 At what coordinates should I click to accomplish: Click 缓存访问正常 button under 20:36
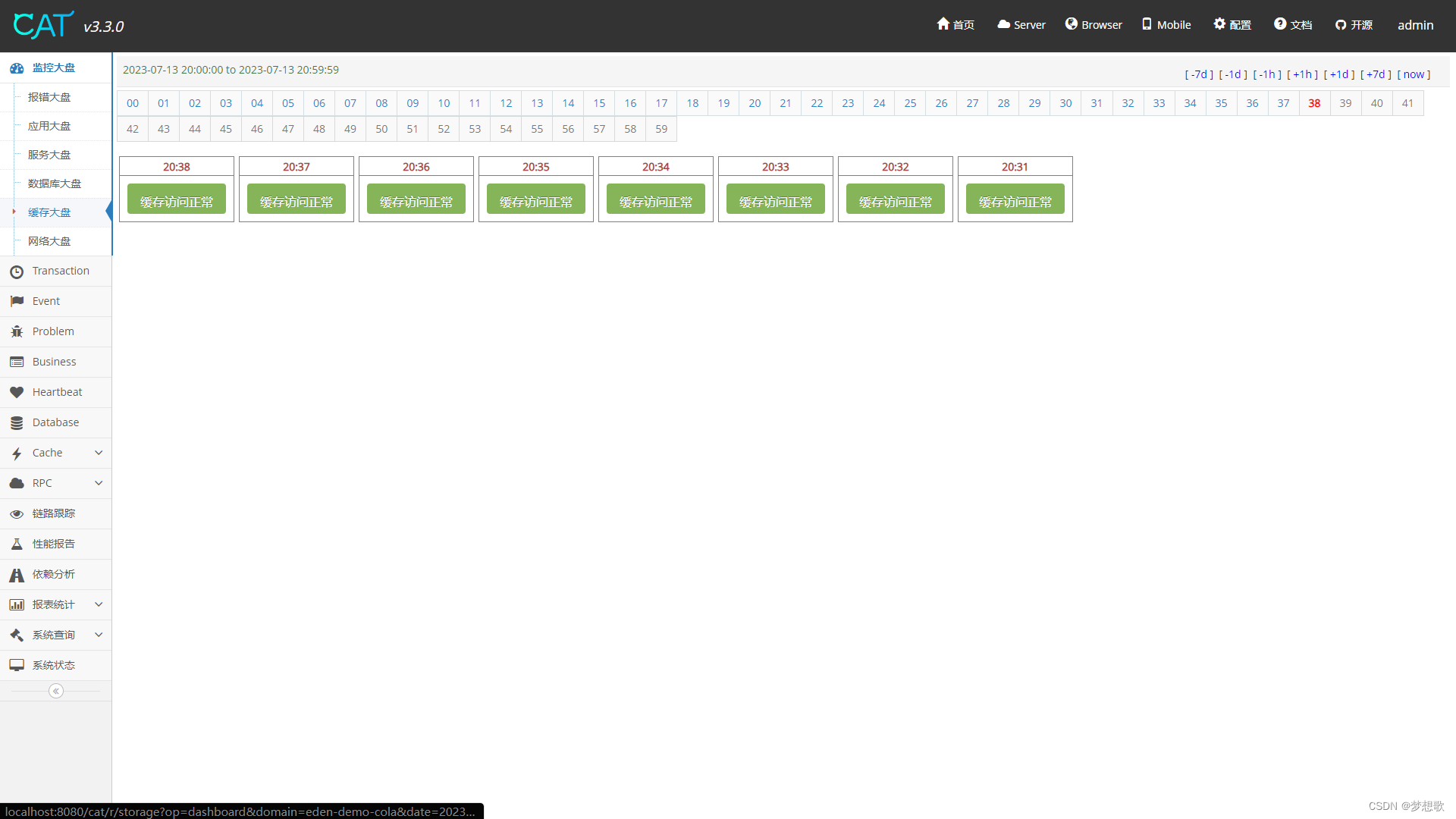coord(416,199)
